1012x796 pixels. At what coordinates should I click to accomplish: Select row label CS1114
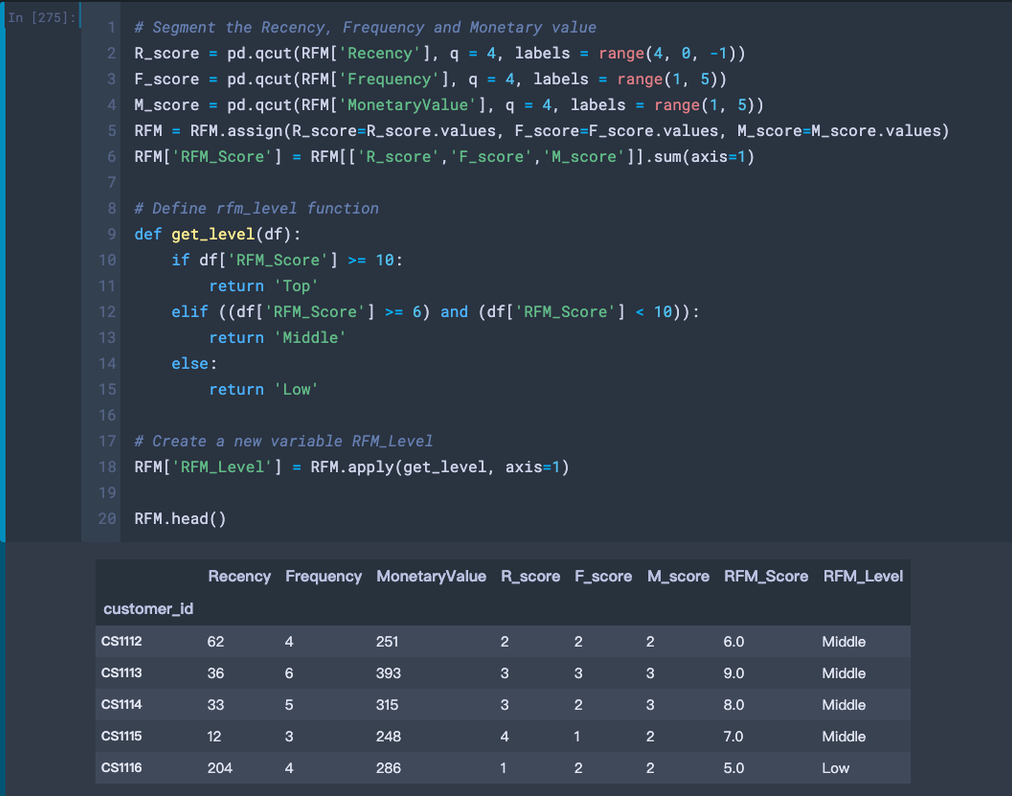121,704
